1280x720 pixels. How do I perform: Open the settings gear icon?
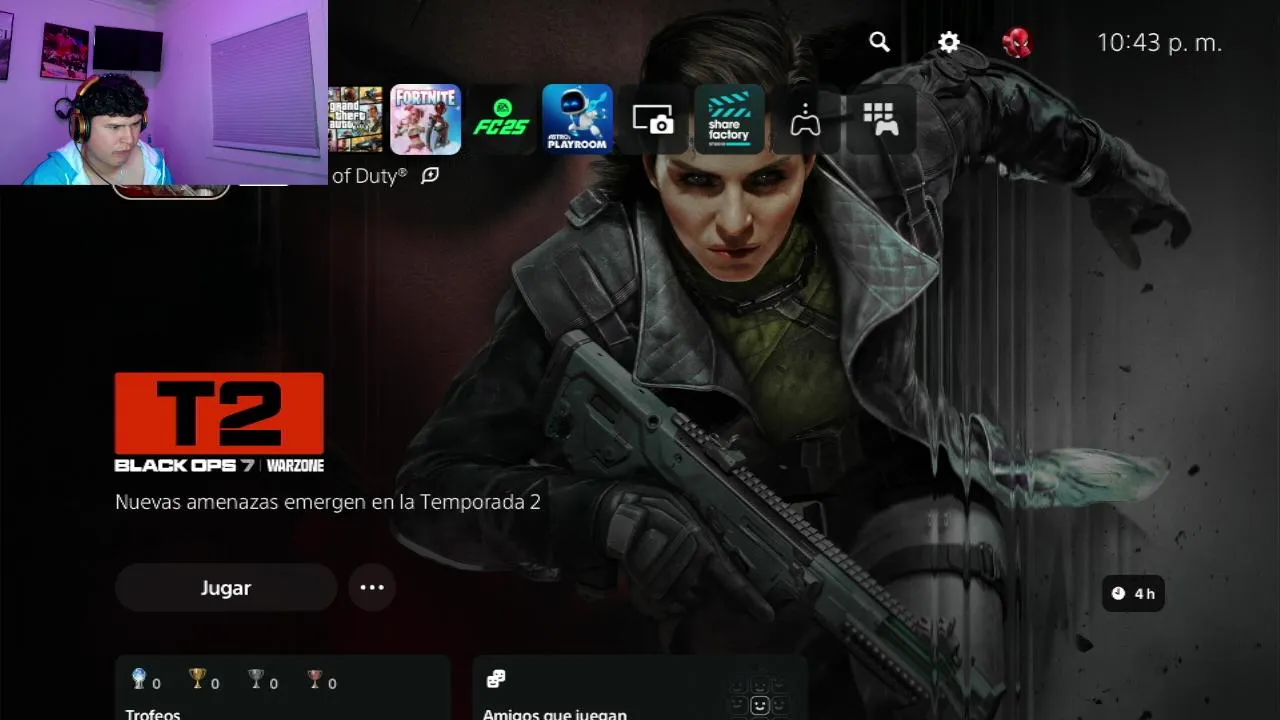coord(948,42)
